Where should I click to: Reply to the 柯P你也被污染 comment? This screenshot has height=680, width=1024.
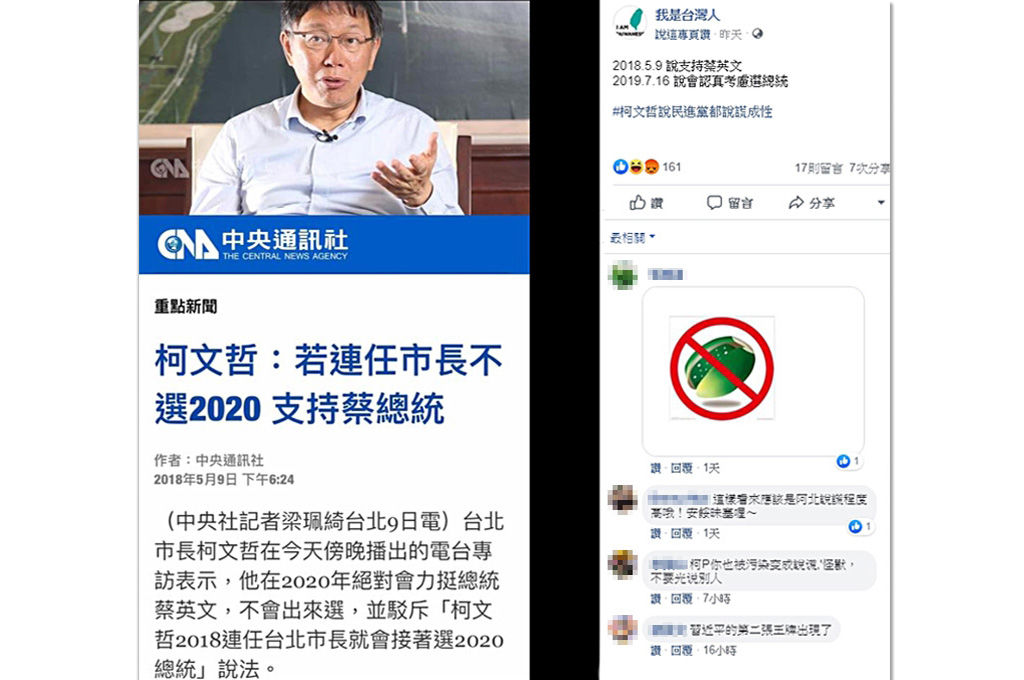pyautogui.click(x=681, y=599)
